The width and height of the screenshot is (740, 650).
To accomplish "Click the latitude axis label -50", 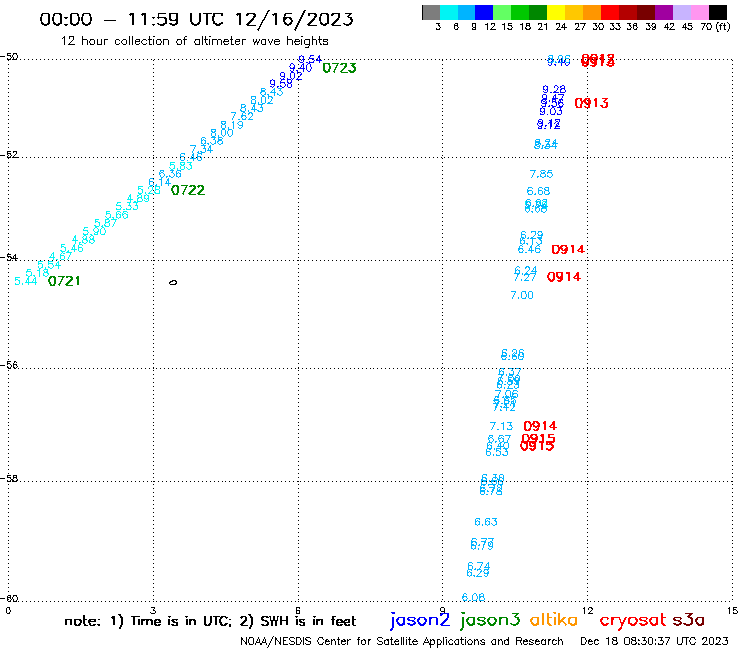I will pyautogui.click(x=9, y=57).
